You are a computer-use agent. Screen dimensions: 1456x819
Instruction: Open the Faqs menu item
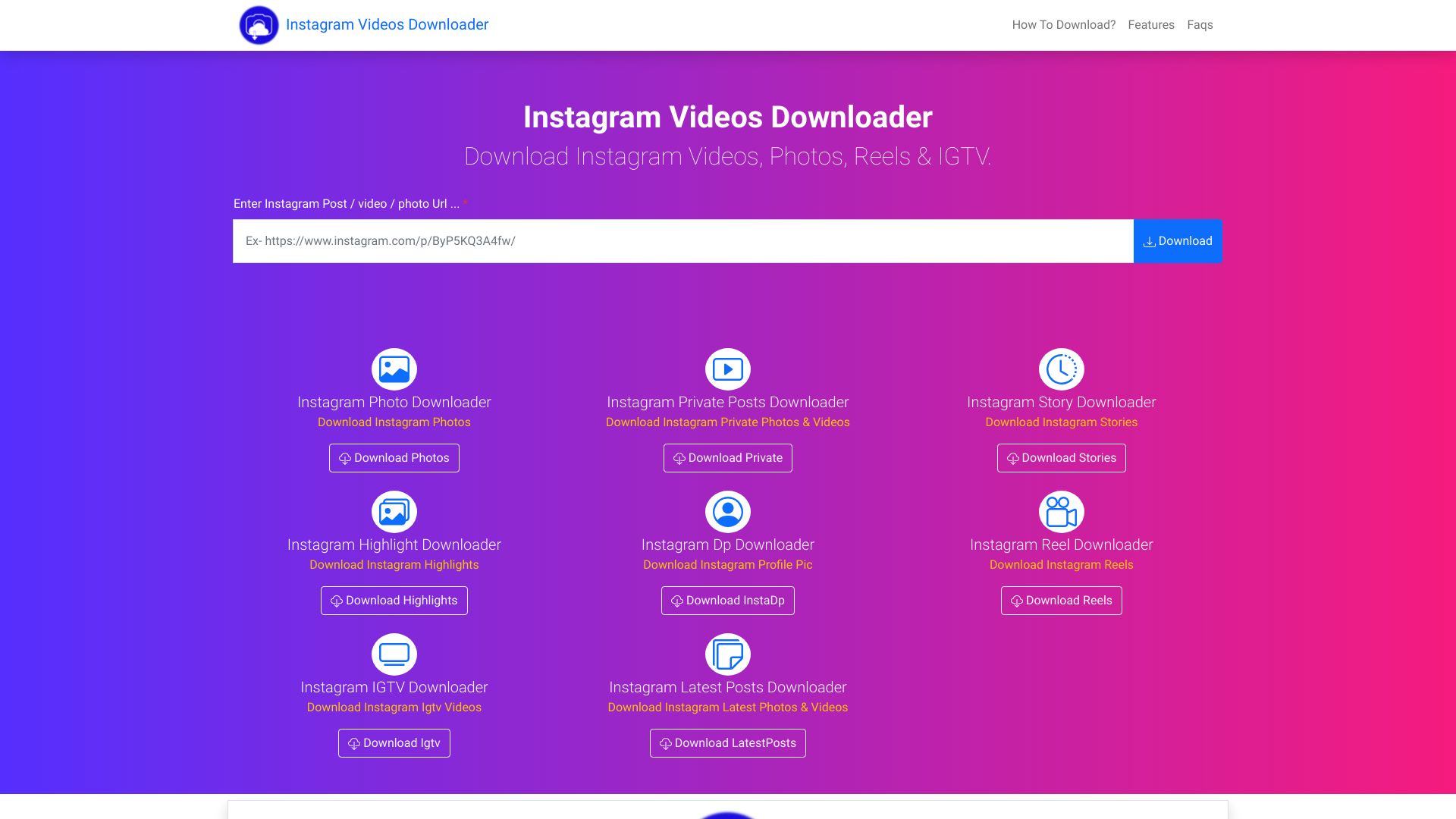pyautogui.click(x=1200, y=25)
